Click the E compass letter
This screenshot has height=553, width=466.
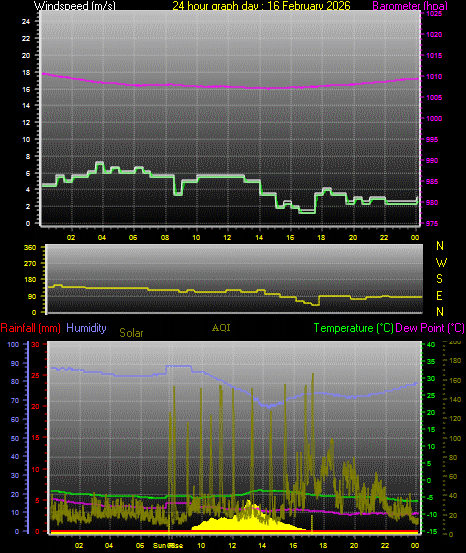point(440,296)
